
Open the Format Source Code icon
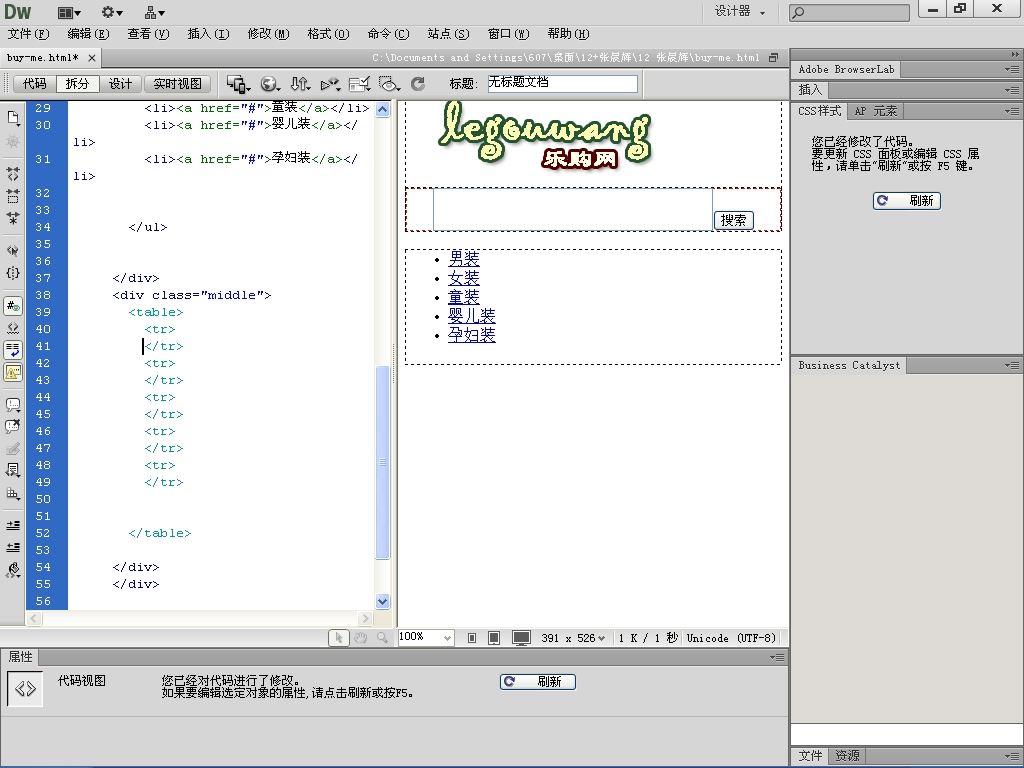click(x=13, y=570)
